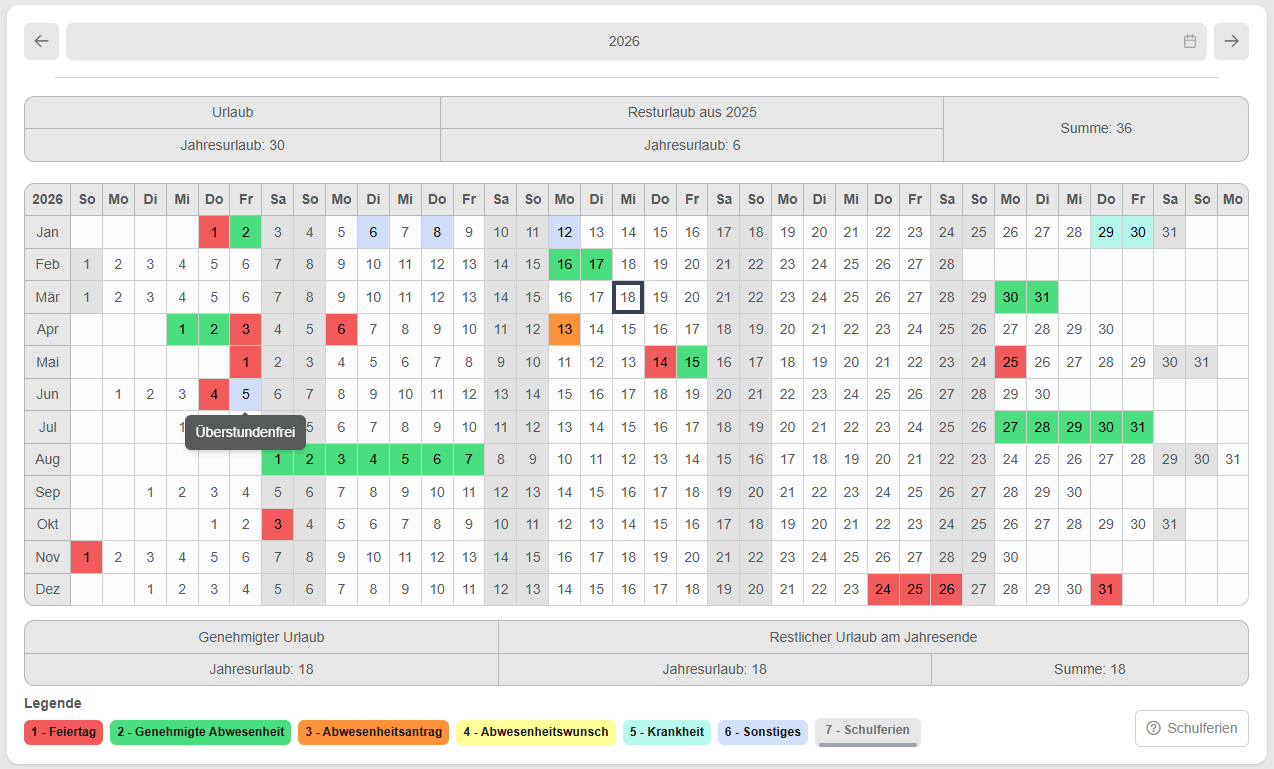Image resolution: width=1274 pixels, height=769 pixels.
Task: Toggle the 5 - Krankheit legend chip
Action: pos(667,732)
